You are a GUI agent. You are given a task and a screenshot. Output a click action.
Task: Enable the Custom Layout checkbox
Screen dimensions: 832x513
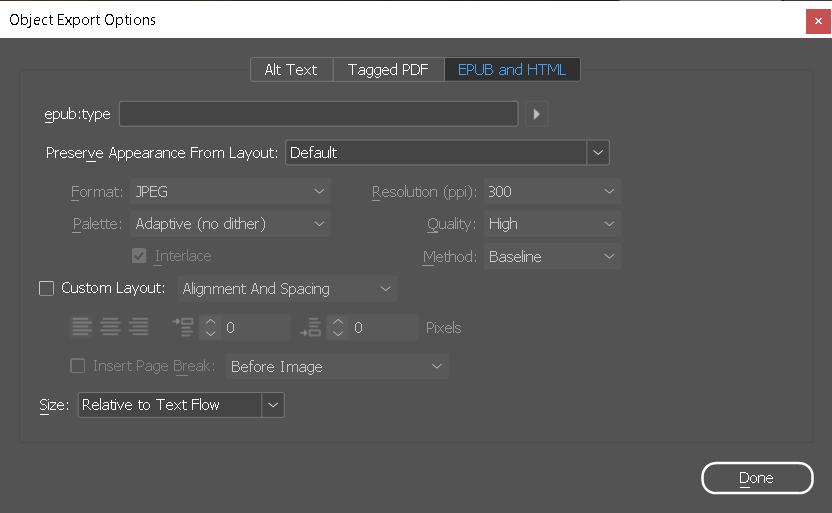pyautogui.click(x=46, y=289)
